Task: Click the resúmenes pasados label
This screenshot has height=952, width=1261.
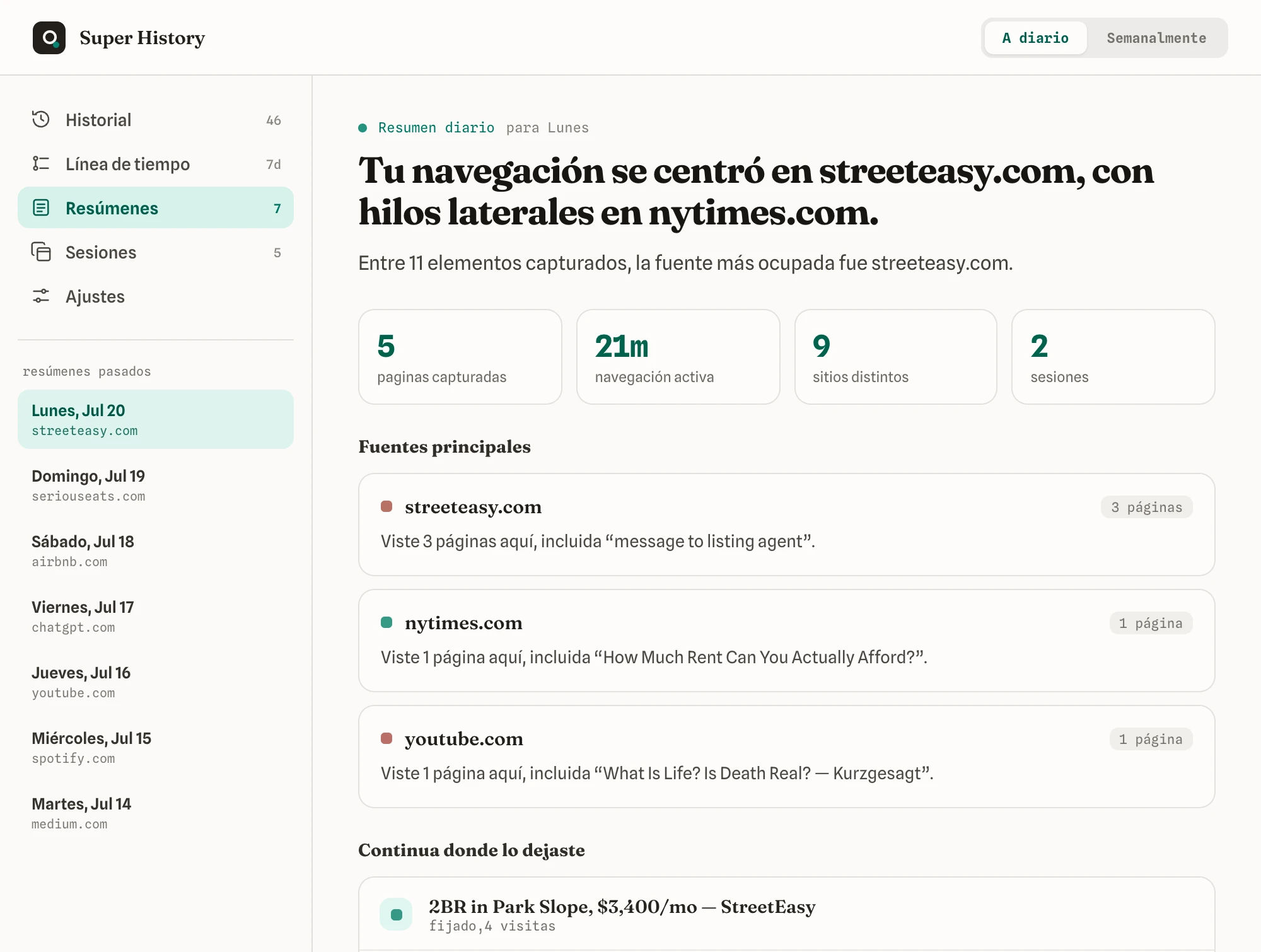Action: click(x=87, y=371)
